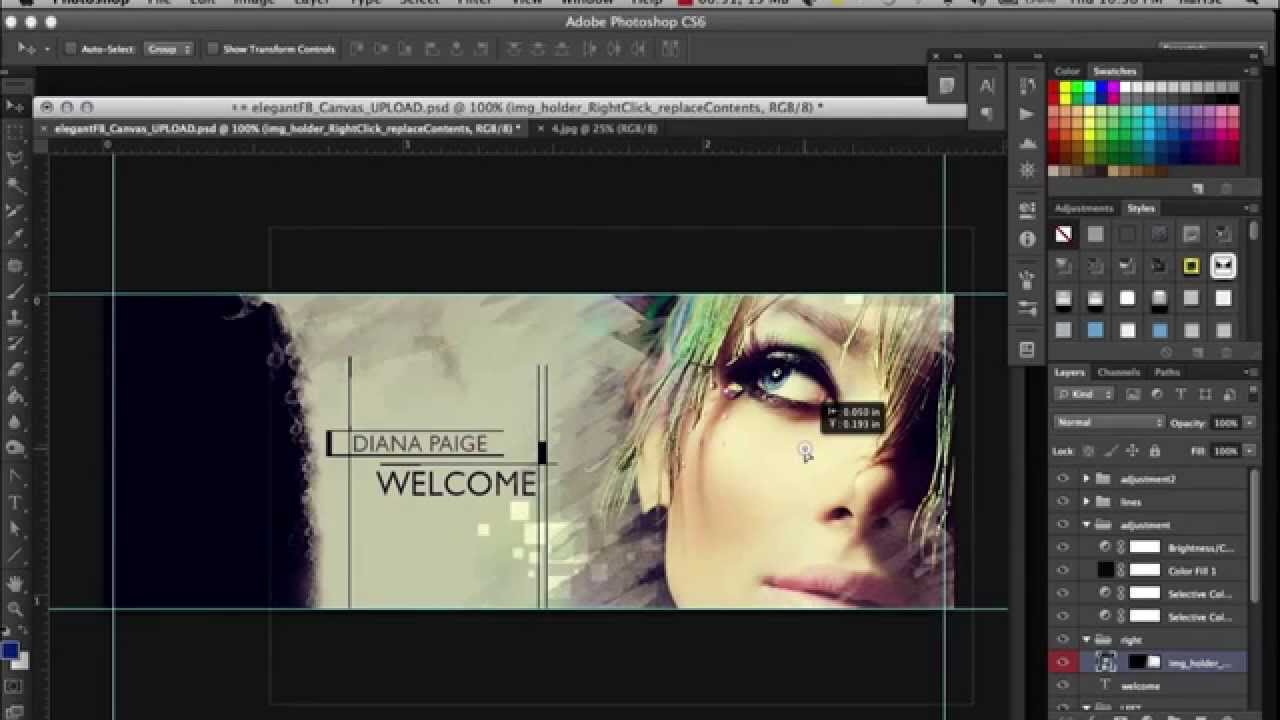The image size is (1280, 720).
Task: Open the Auto-Select Group dropdown
Action: pyautogui.click(x=169, y=48)
